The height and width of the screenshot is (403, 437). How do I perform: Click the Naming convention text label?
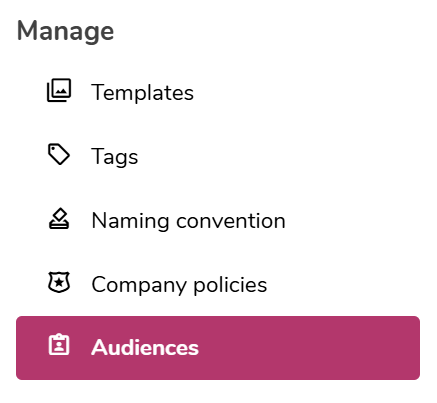188,221
